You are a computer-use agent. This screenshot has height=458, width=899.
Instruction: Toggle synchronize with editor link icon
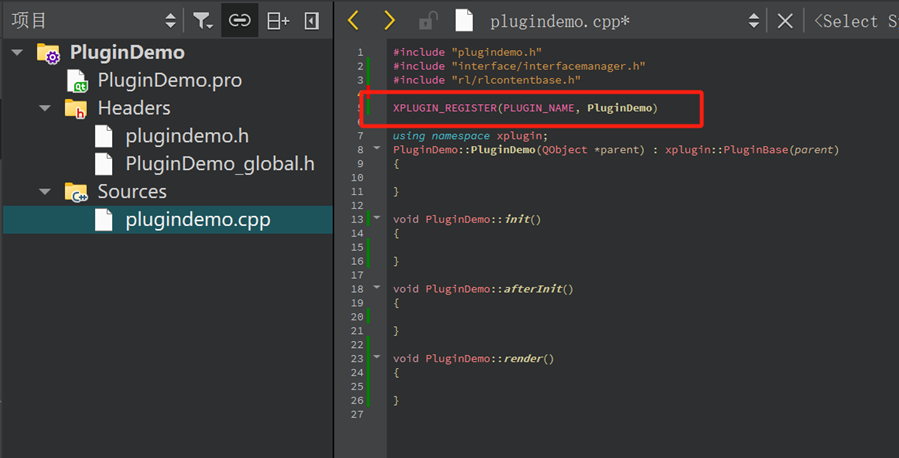[x=239, y=20]
